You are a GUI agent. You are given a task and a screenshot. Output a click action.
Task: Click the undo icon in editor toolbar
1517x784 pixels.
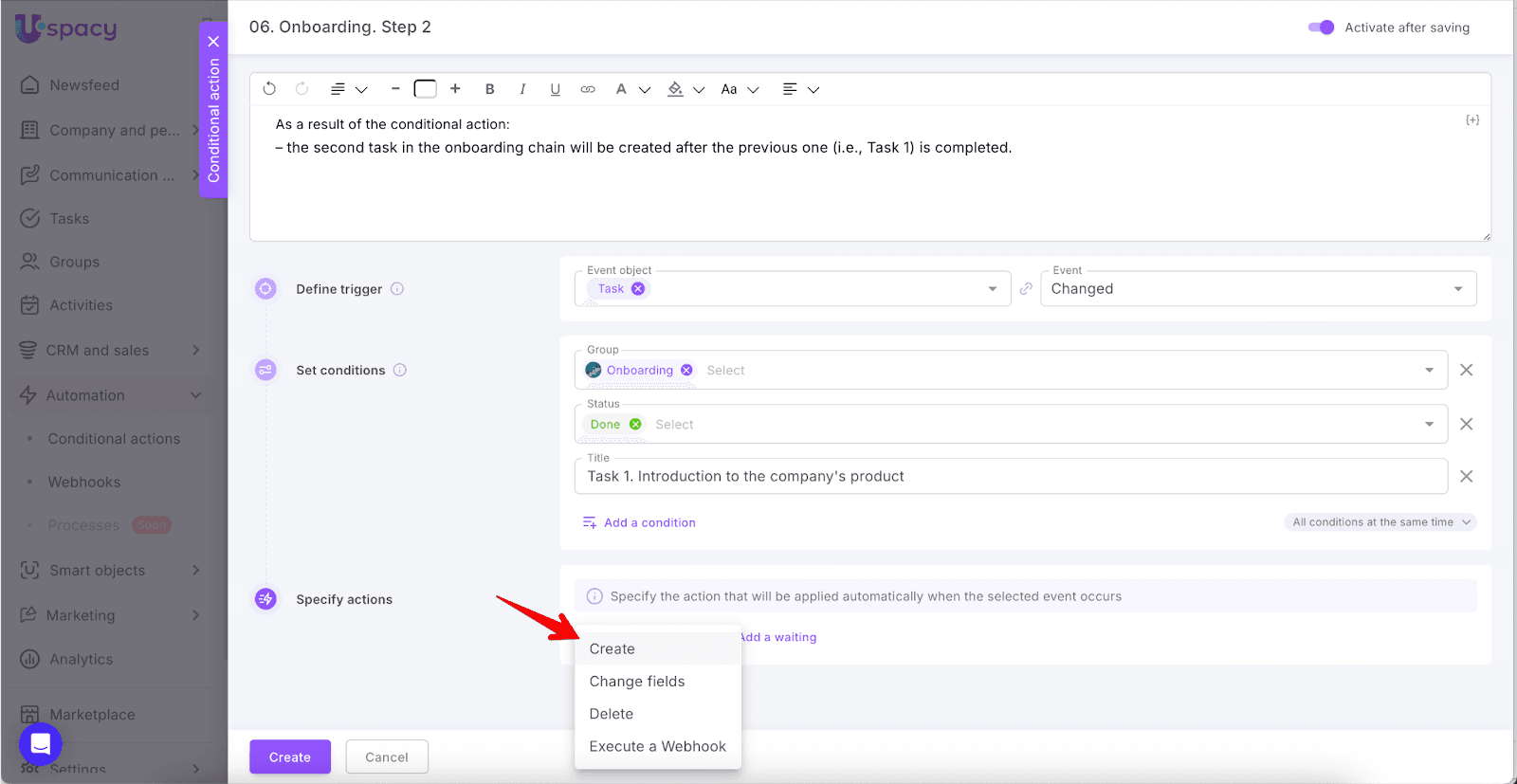[x=269, y=89]
